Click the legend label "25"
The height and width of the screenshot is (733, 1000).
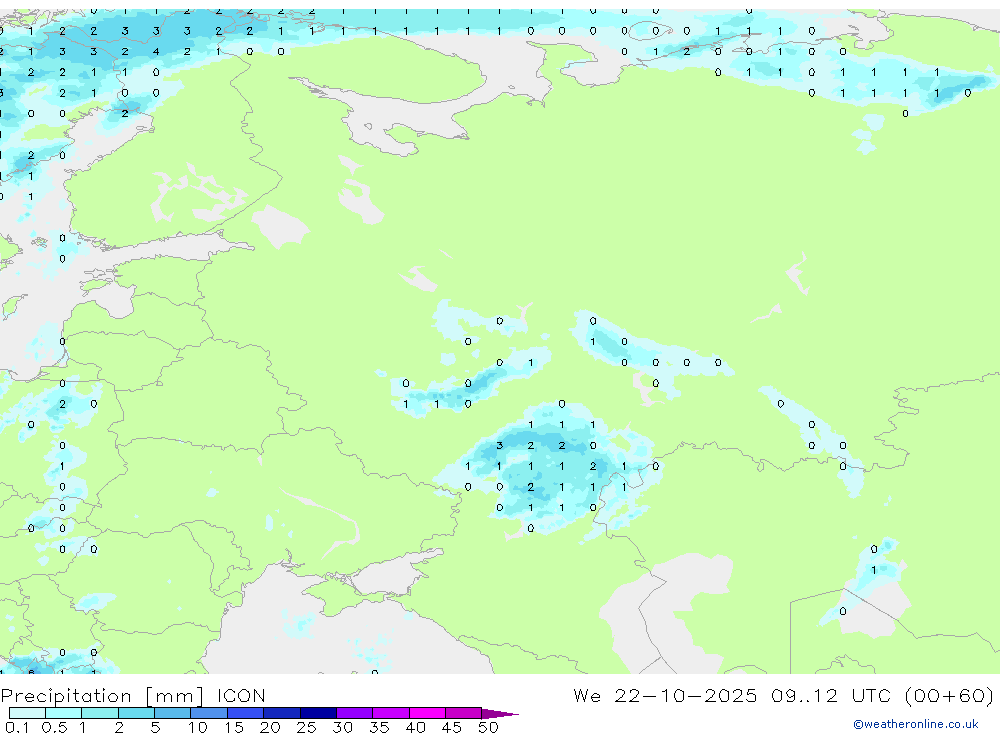tap(306, 727)
